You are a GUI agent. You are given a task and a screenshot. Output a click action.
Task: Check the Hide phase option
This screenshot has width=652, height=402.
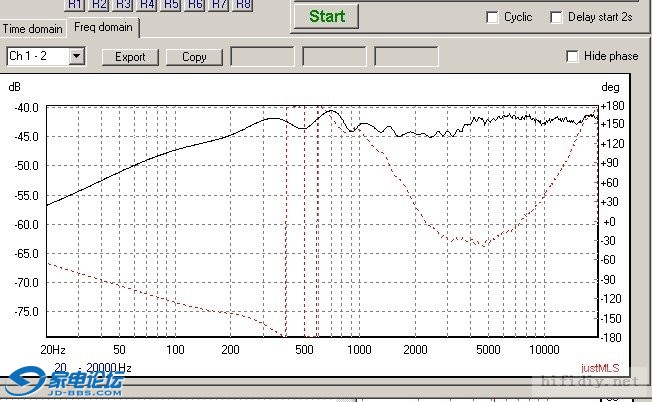pos(573,56)
